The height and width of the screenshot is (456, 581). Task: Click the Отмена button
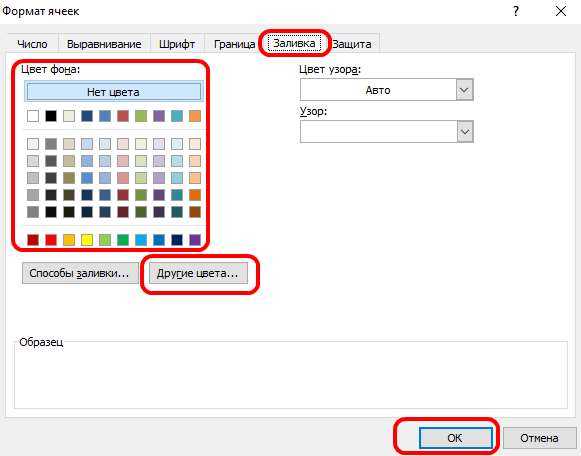point(539,438)
